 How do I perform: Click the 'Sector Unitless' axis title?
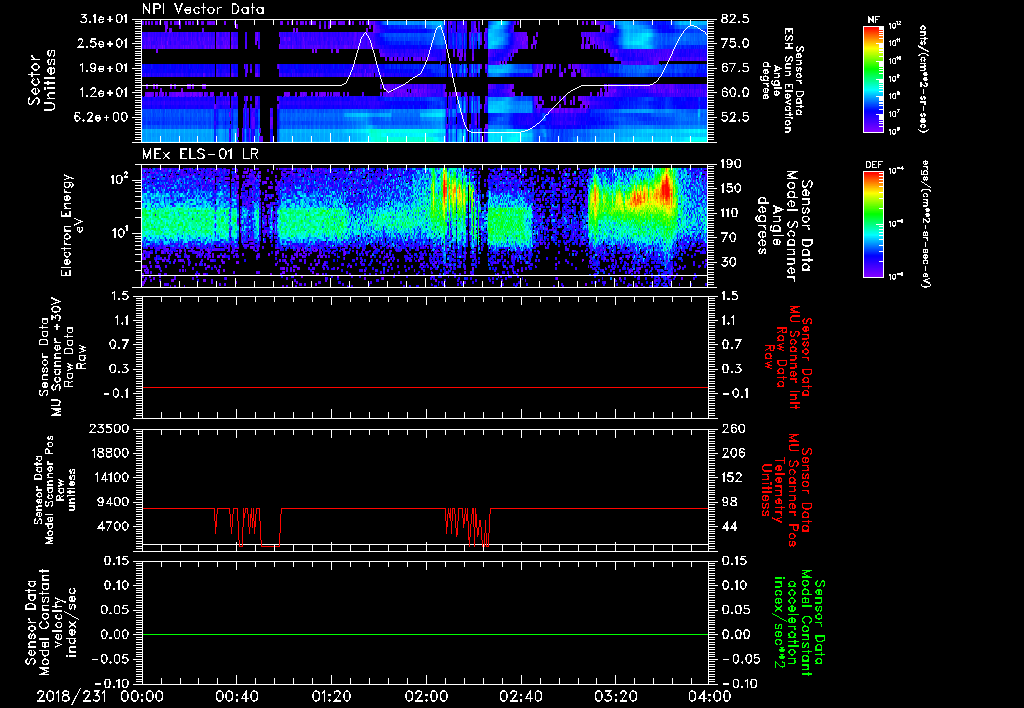pos(42,80)
